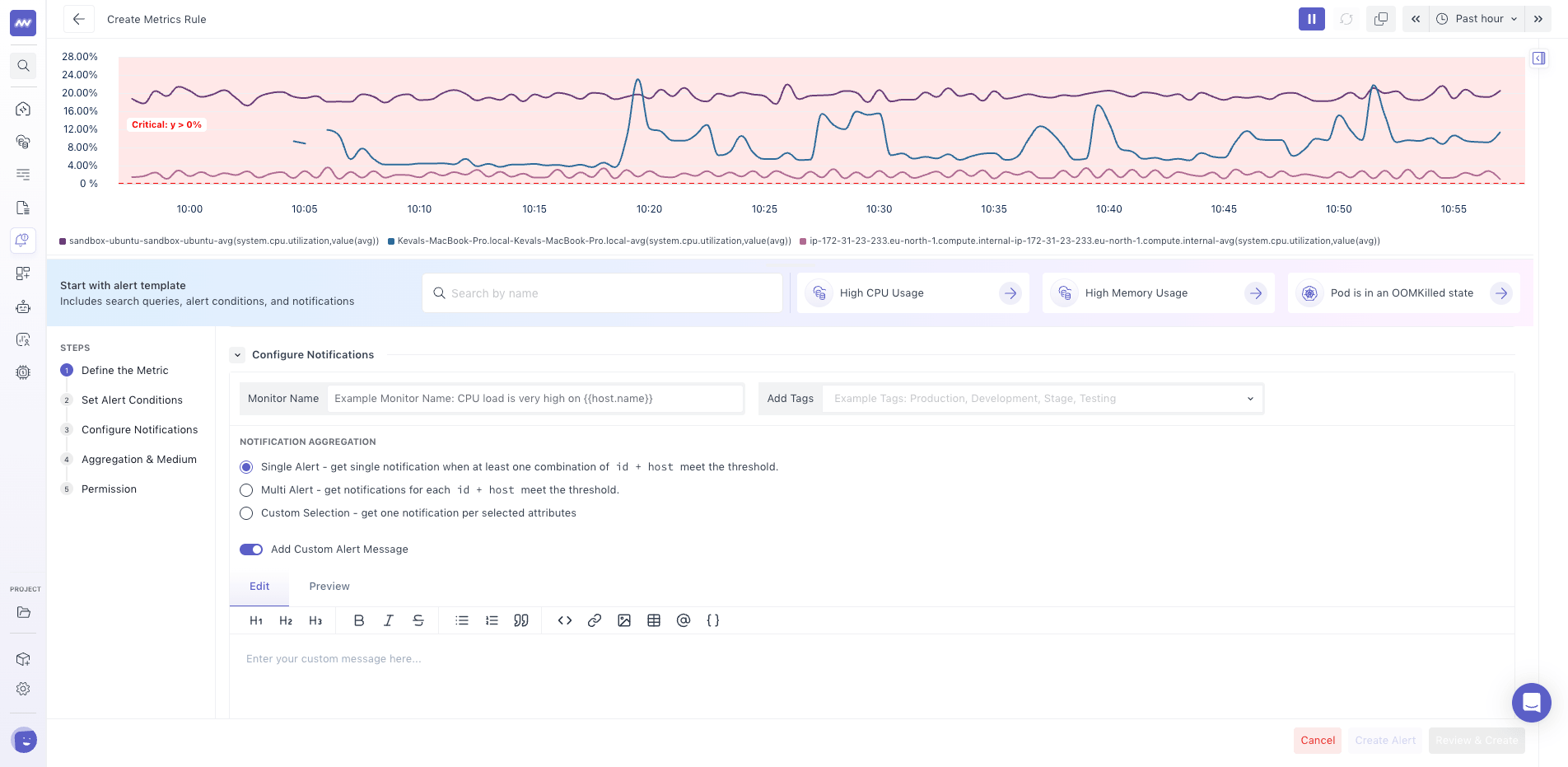Go to Aggregation & Medium step
This screenshot has height=767, width=1568.
(139, 460)
